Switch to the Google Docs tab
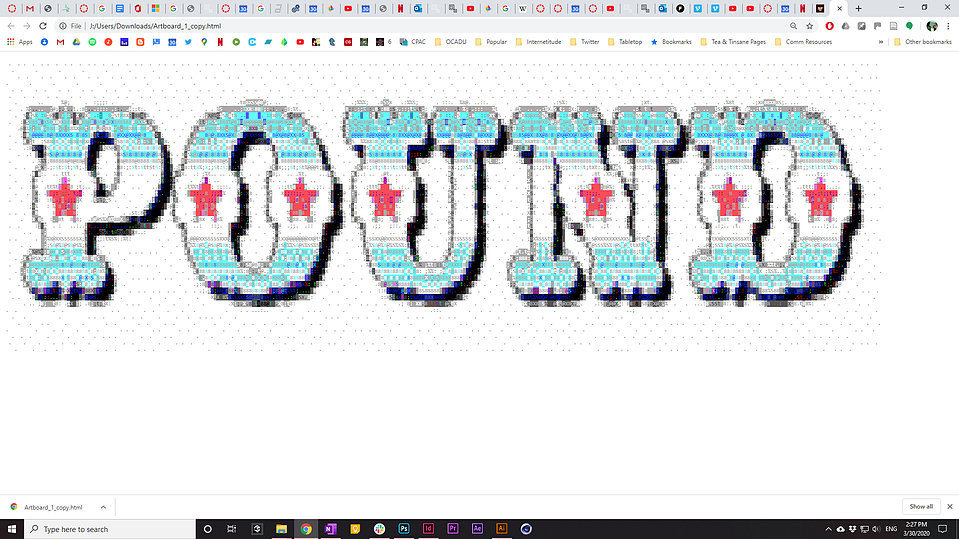959x539 pixels. click(x=120, y=9)
